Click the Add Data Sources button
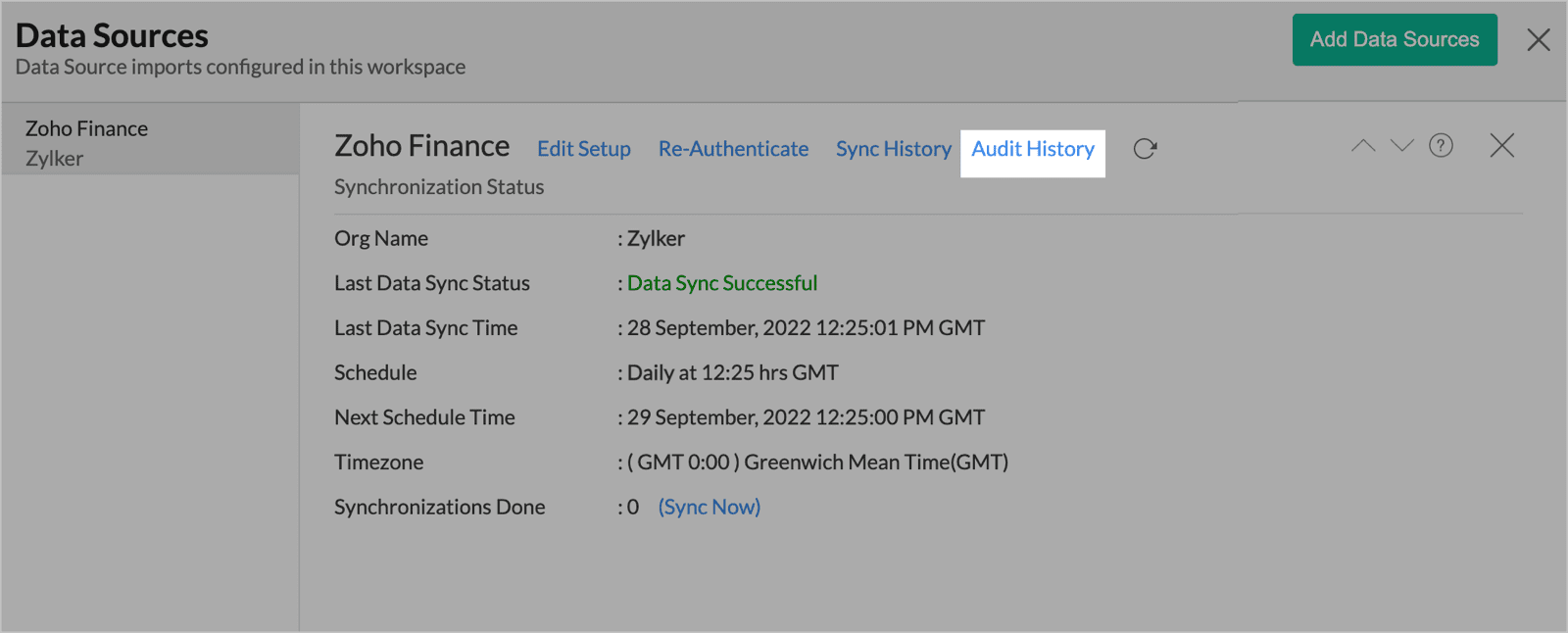The image size is (1568, 633). [x=1394, y=40]
